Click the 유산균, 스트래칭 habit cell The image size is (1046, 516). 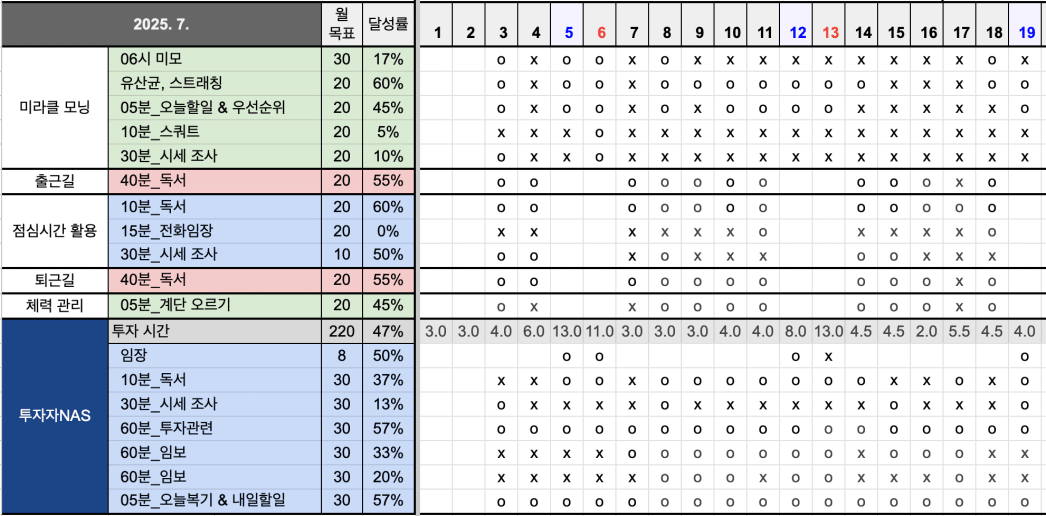[x=215, y=83]
